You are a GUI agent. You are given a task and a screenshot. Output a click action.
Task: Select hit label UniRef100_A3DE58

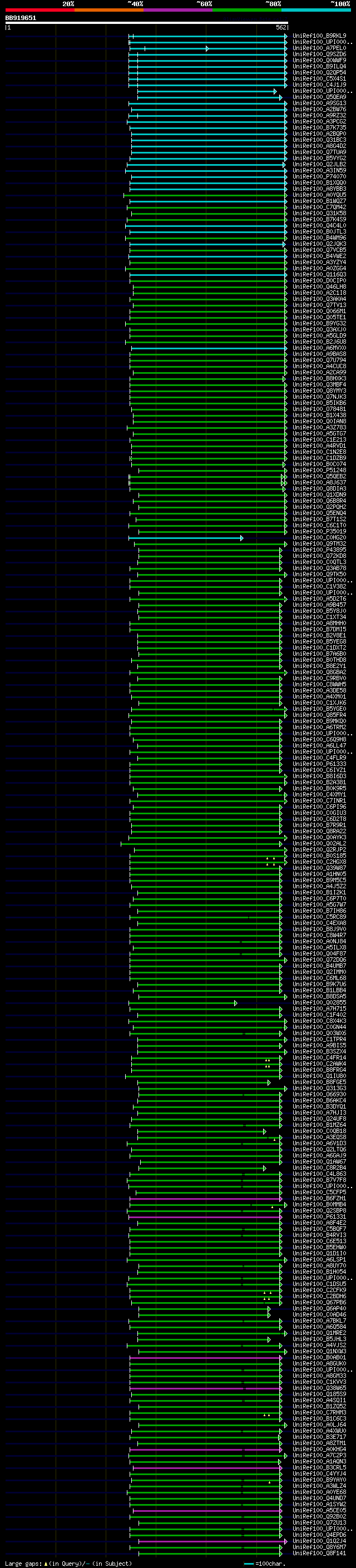click(319, 691)
